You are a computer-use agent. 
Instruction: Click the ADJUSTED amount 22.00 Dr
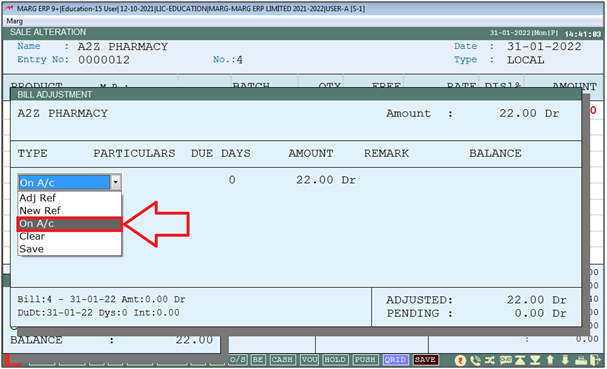537,300
